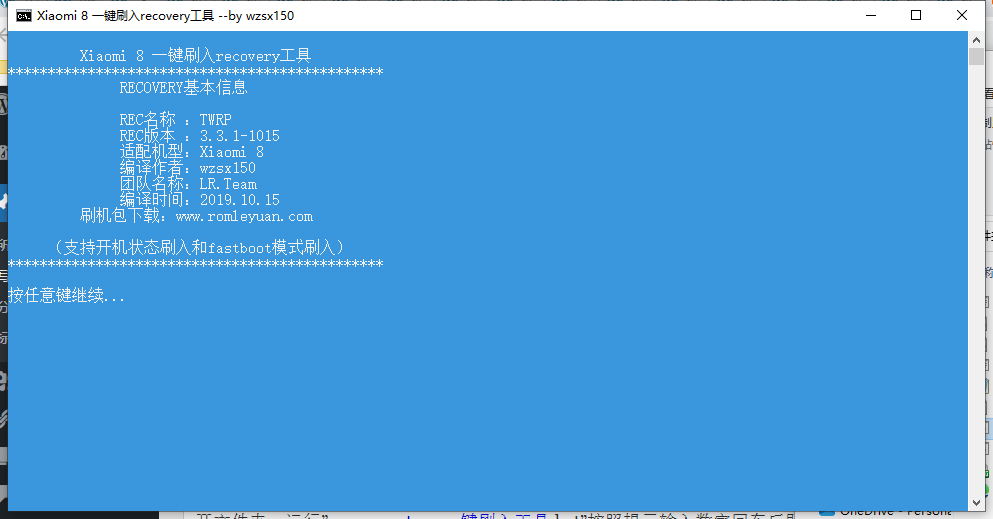Image resolution: width=993 pixels, height=519 pixels.
Task: Click the REC版本 3.3.1-1015 line
Action: tap(199, 135)
